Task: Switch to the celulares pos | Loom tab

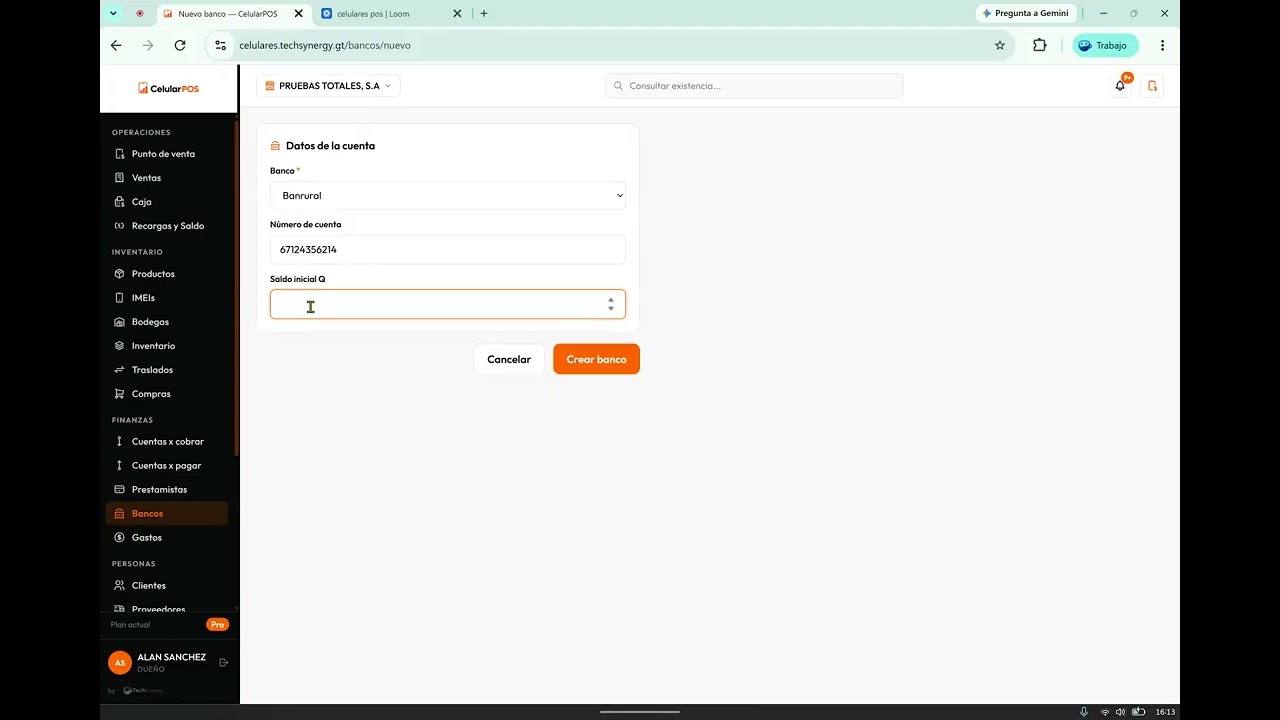Action: point(393,14)
